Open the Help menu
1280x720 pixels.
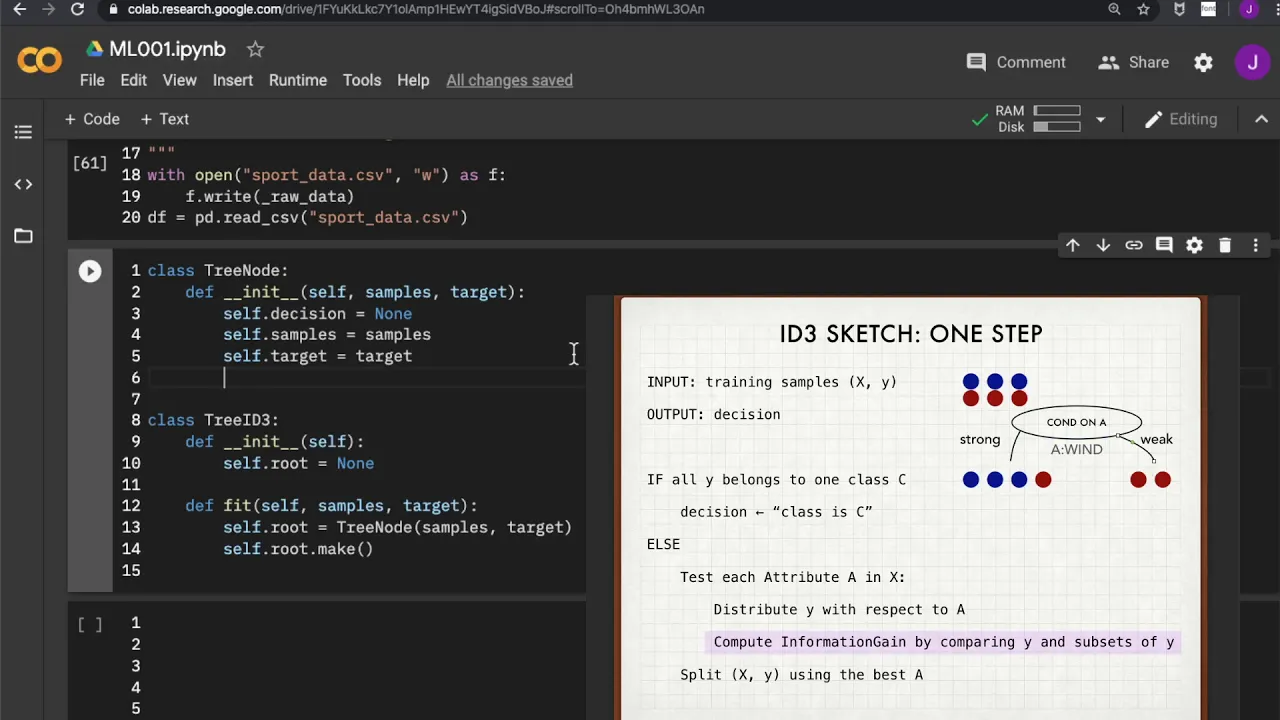tap(413, 80)
